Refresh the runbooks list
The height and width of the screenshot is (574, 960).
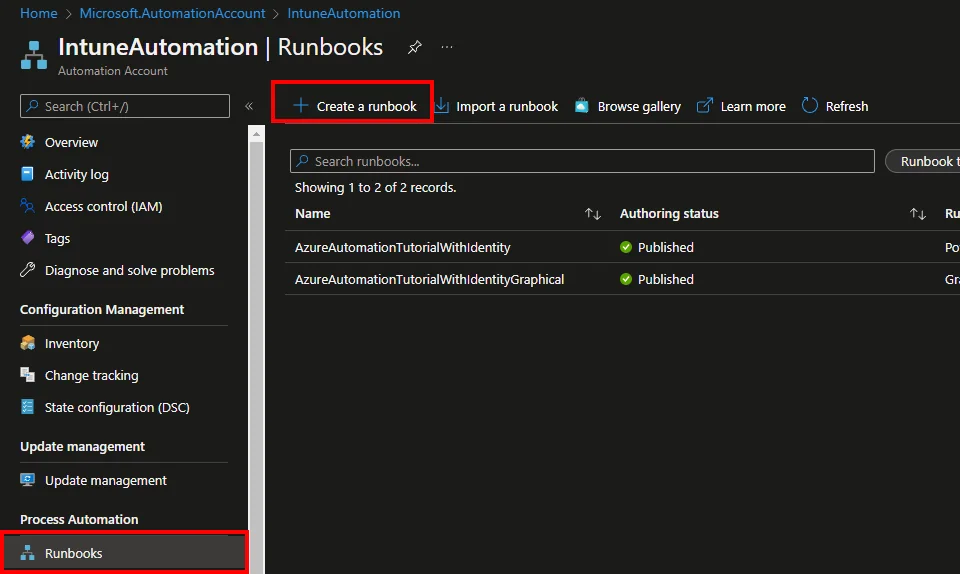coord(835,106)
